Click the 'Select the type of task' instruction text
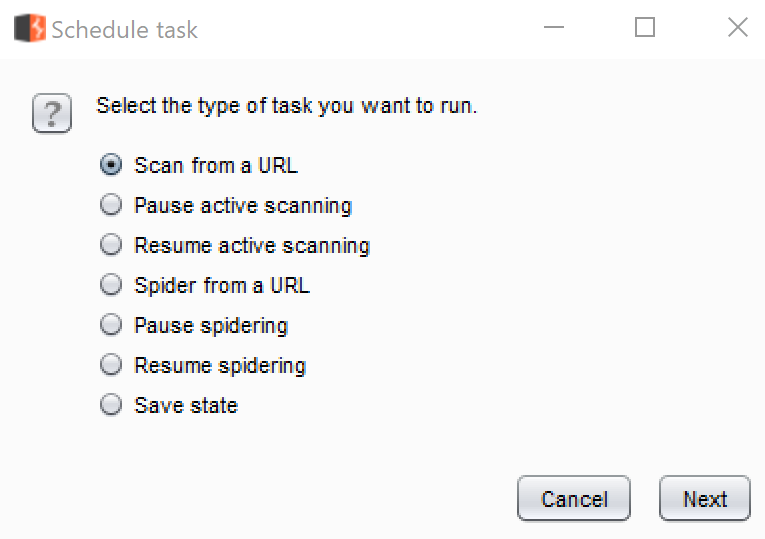 tap(286, 105)
